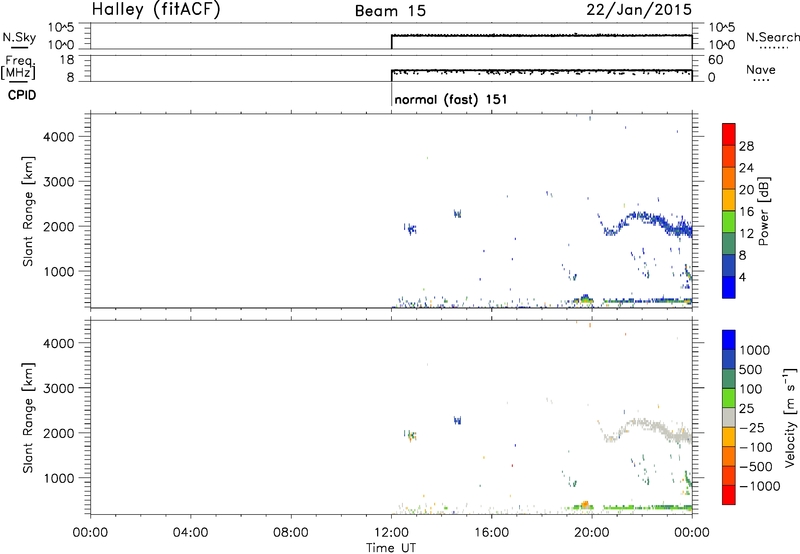Click the '1000' tick on velocity panel
The width and height of the screenshot is (800, 554).
[59, 478]
